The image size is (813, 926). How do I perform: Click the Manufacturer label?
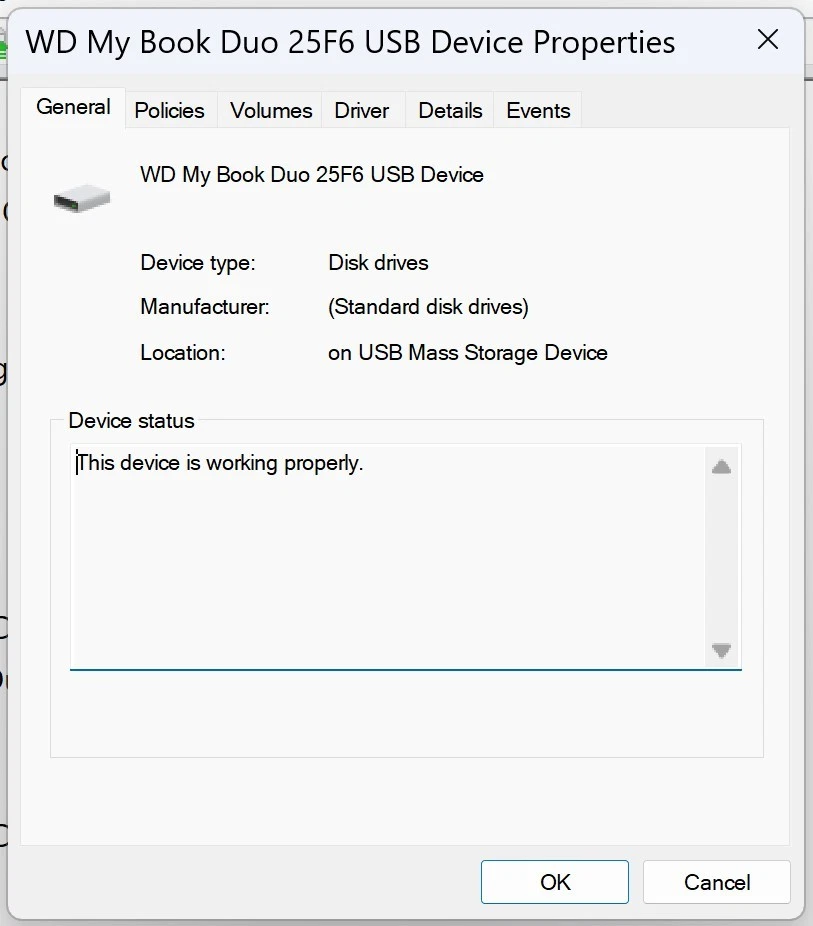pos(204,307)
